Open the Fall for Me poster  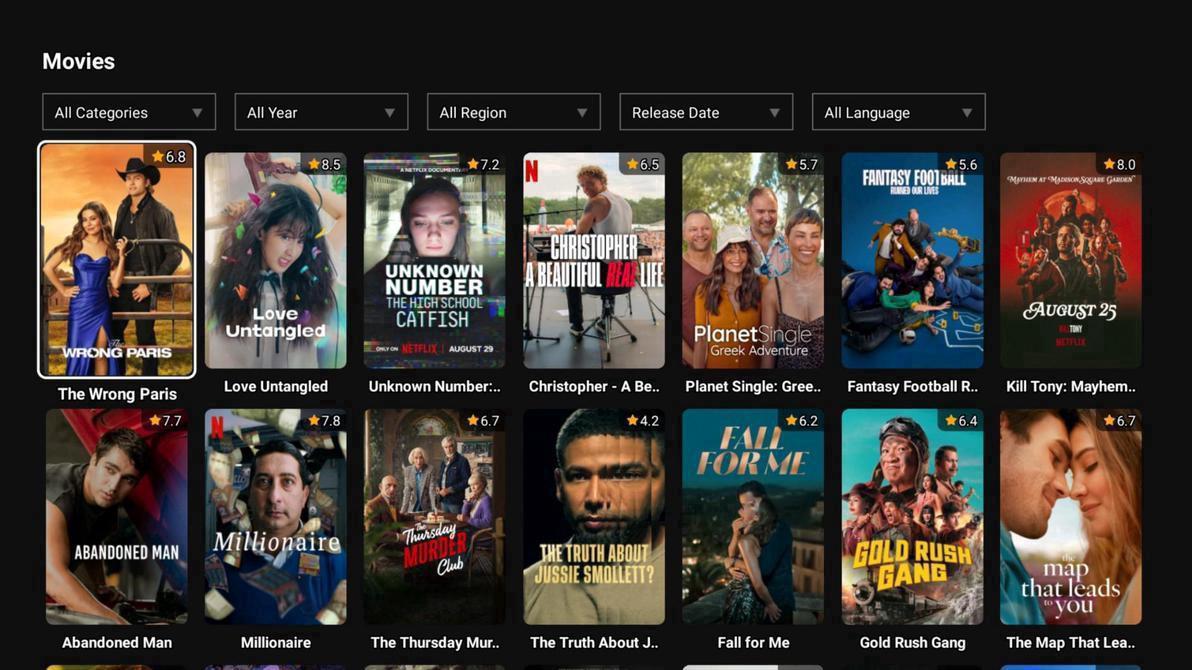753,516
